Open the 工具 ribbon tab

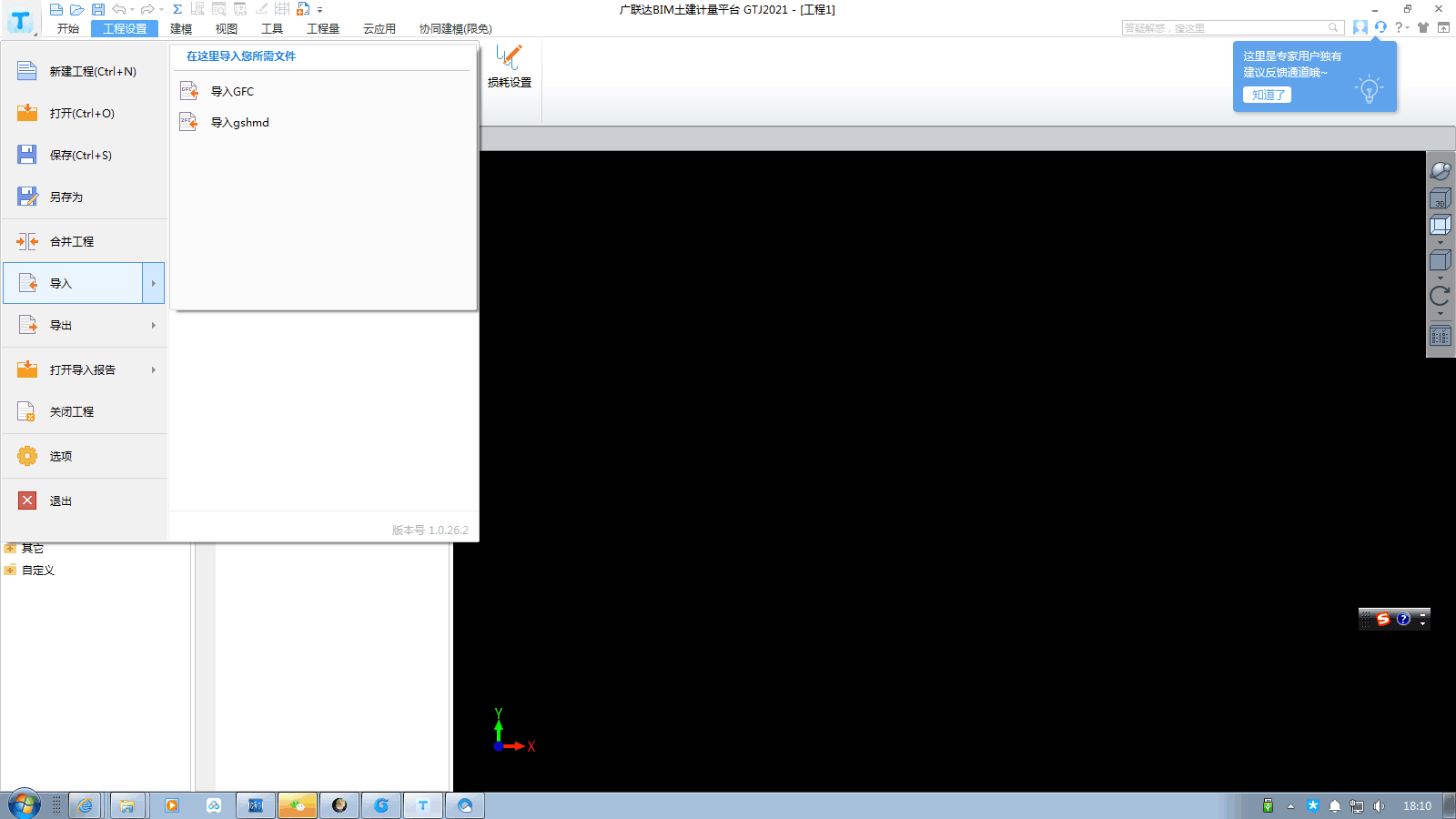point(272,28)
